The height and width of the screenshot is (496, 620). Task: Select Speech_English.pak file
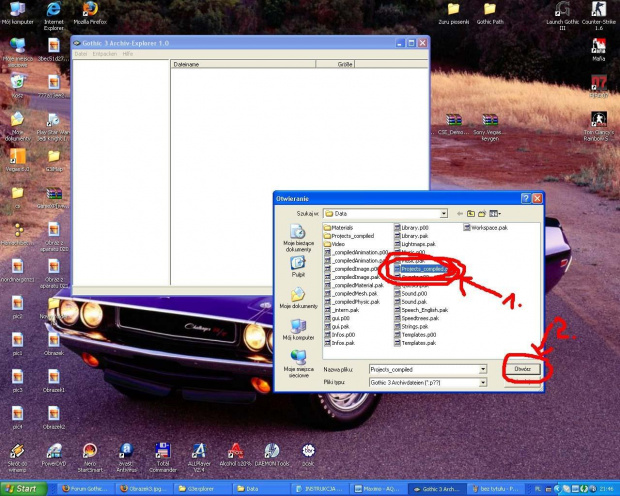tap(421, 310)
